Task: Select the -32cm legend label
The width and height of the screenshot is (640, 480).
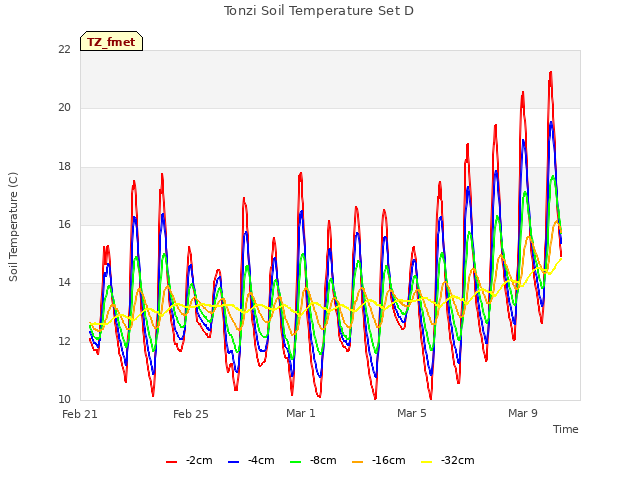Action: coord(458,460)
